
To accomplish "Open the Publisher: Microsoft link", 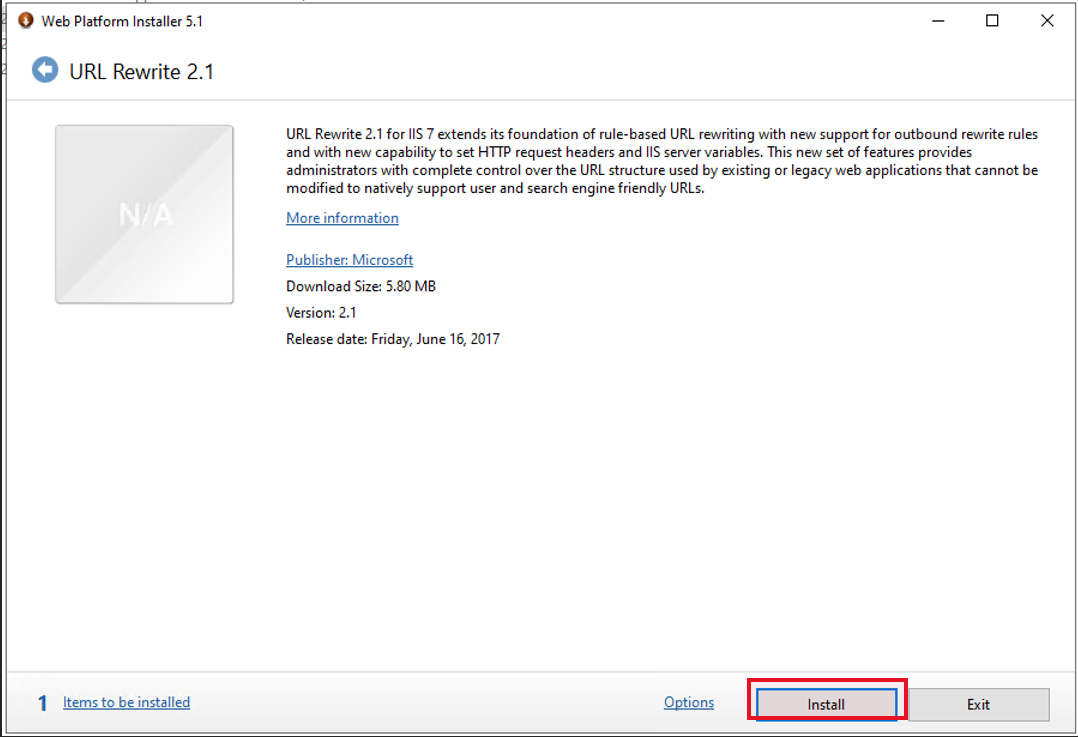I will 349,259.
